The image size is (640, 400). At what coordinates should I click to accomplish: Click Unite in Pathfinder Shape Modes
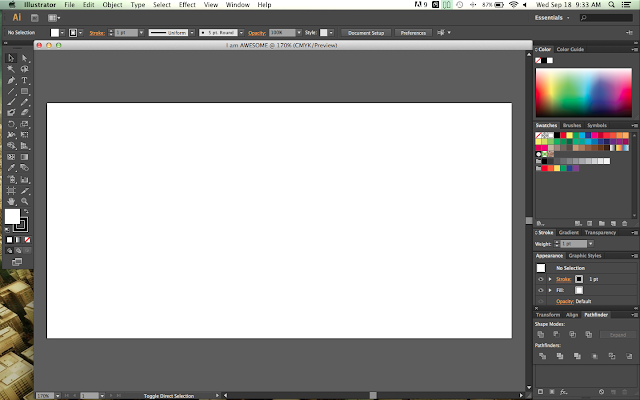(x=541, y=335)
